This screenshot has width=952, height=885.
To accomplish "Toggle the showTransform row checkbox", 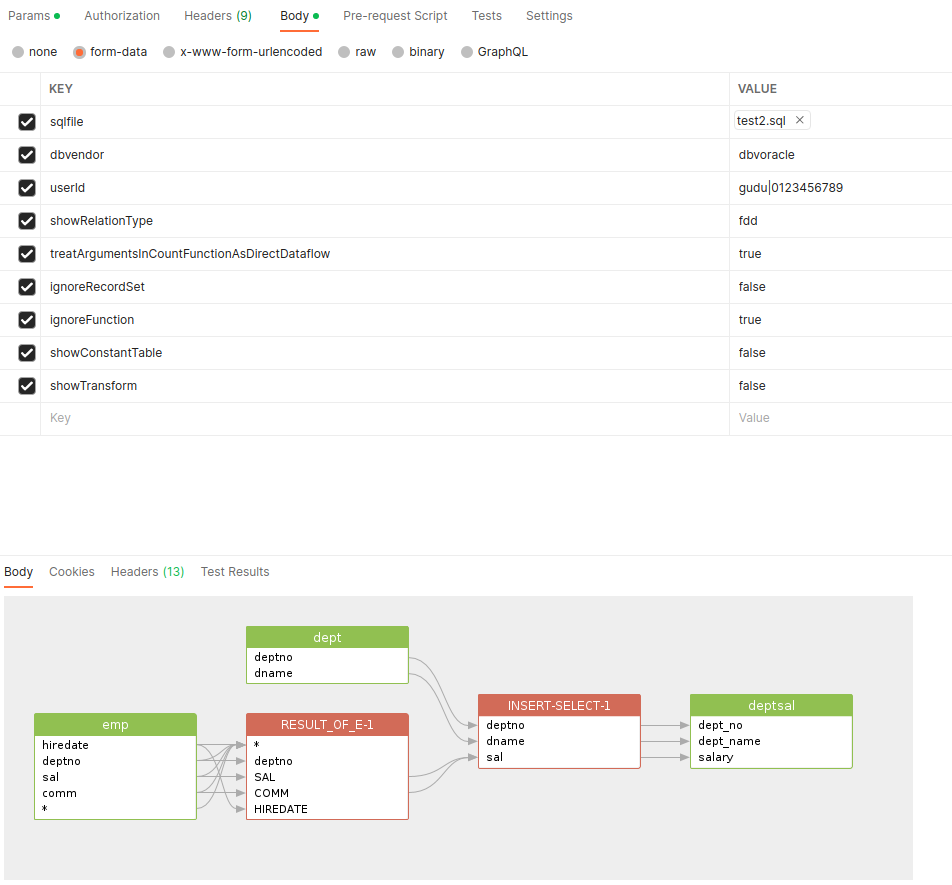I will [27, 386].
